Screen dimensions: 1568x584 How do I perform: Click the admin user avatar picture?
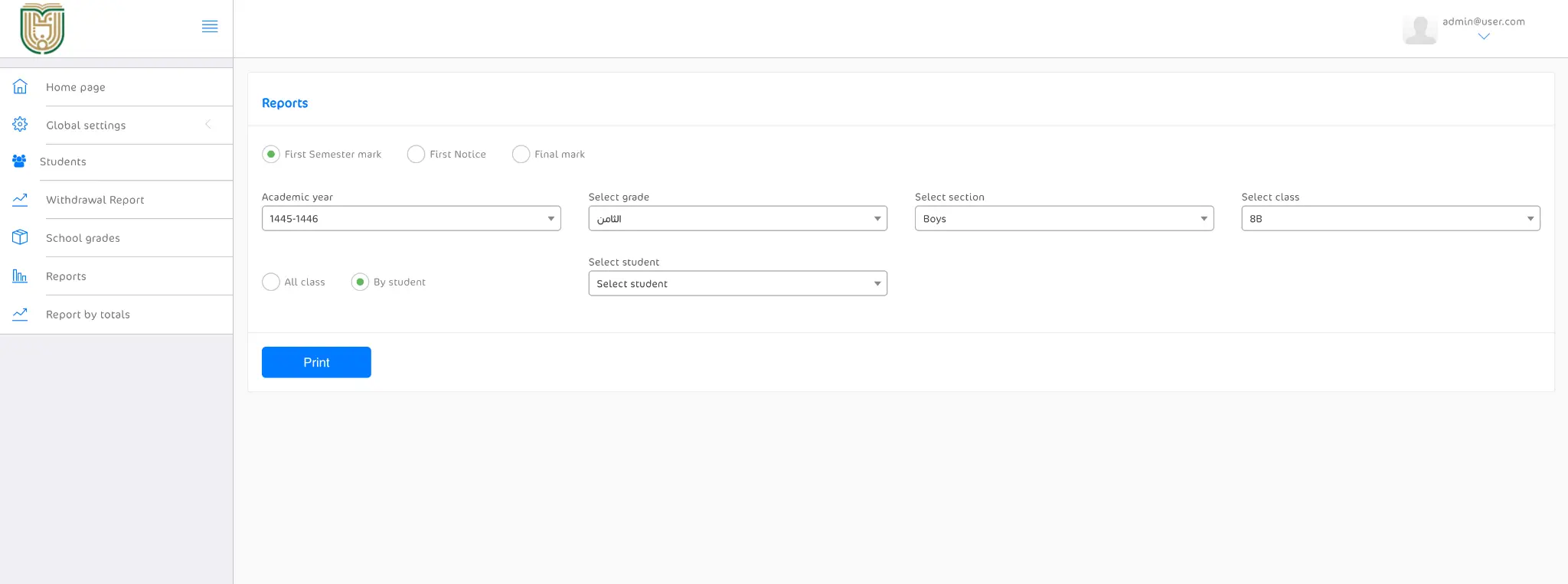click(1419, 29)
